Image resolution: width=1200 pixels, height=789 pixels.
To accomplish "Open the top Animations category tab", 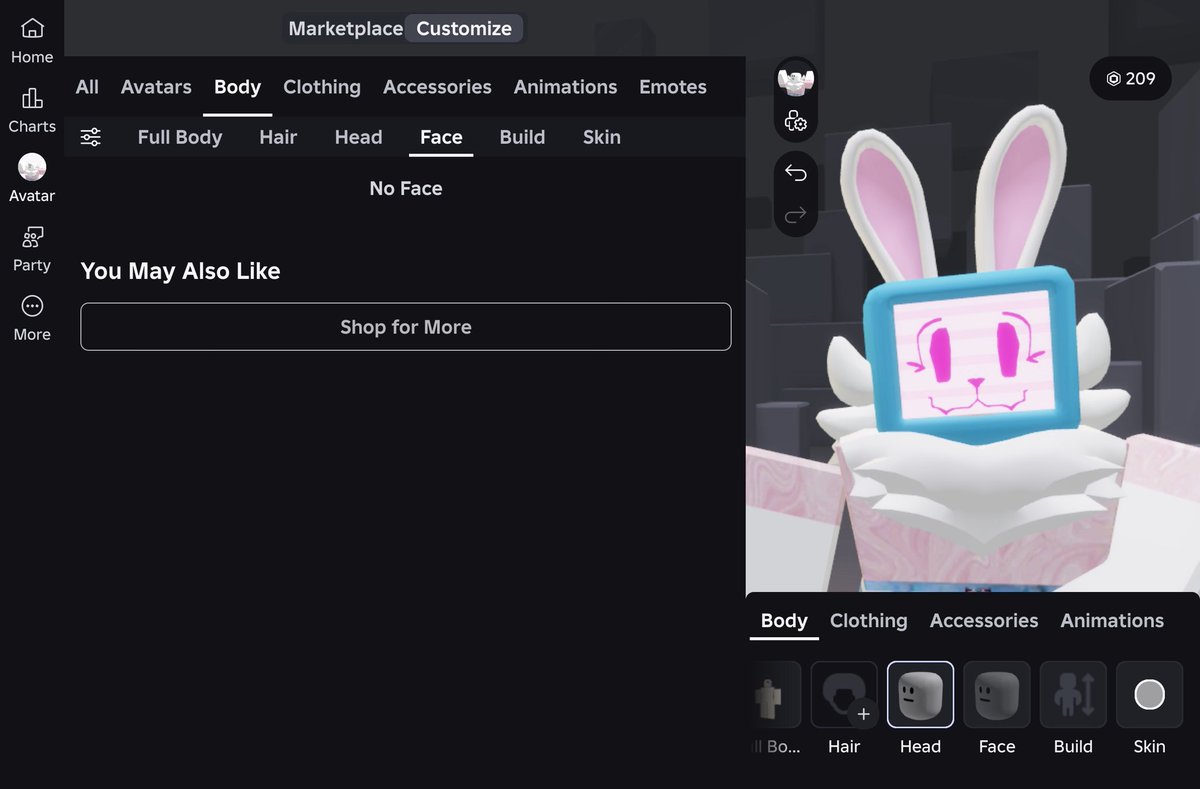I will (565, 87).
